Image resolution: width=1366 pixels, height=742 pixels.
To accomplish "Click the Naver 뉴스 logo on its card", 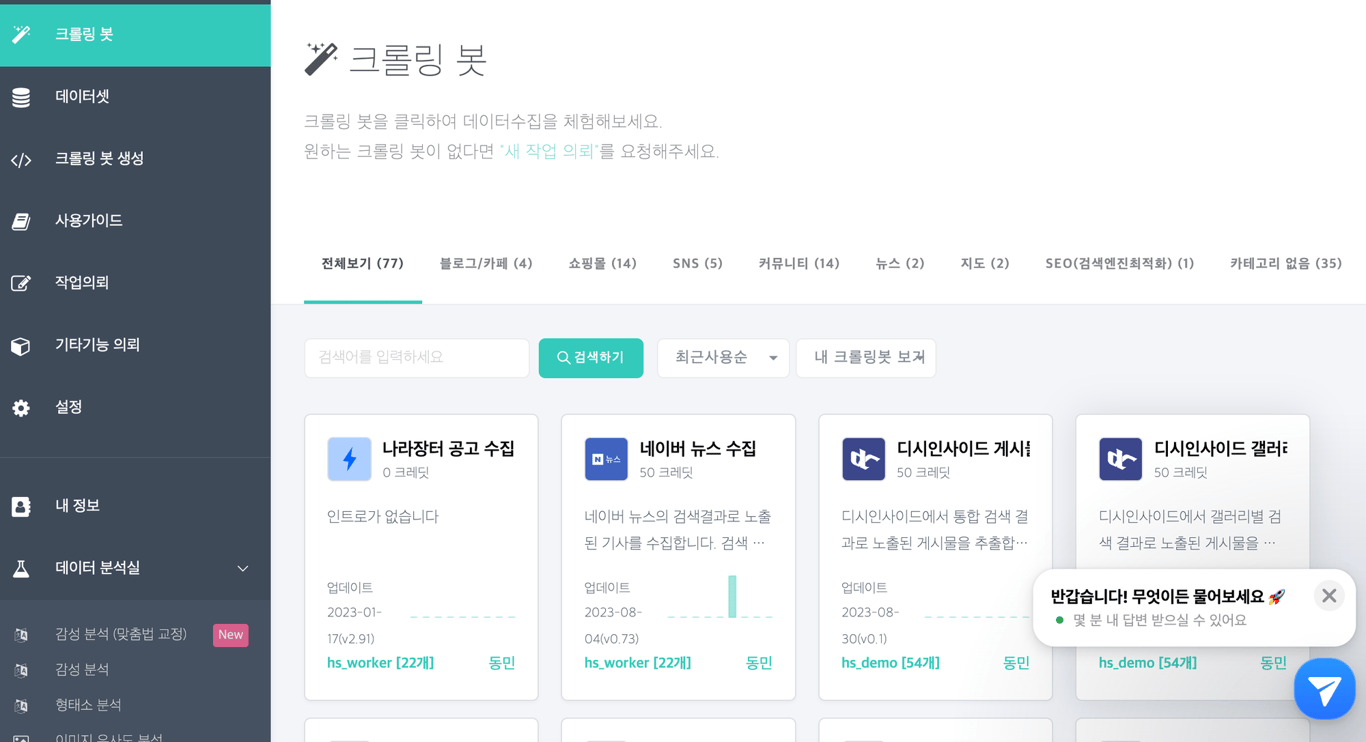I will click(606, 459).
